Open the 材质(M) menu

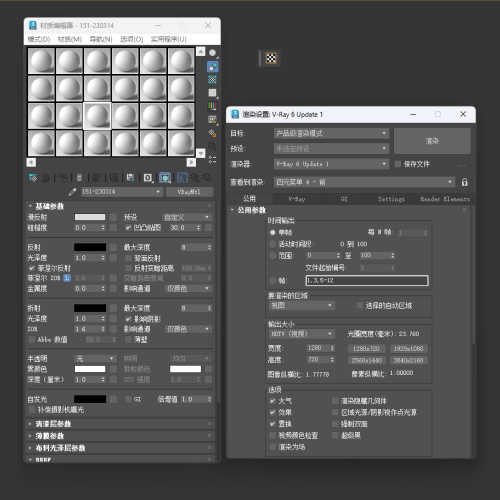[70, 39]
